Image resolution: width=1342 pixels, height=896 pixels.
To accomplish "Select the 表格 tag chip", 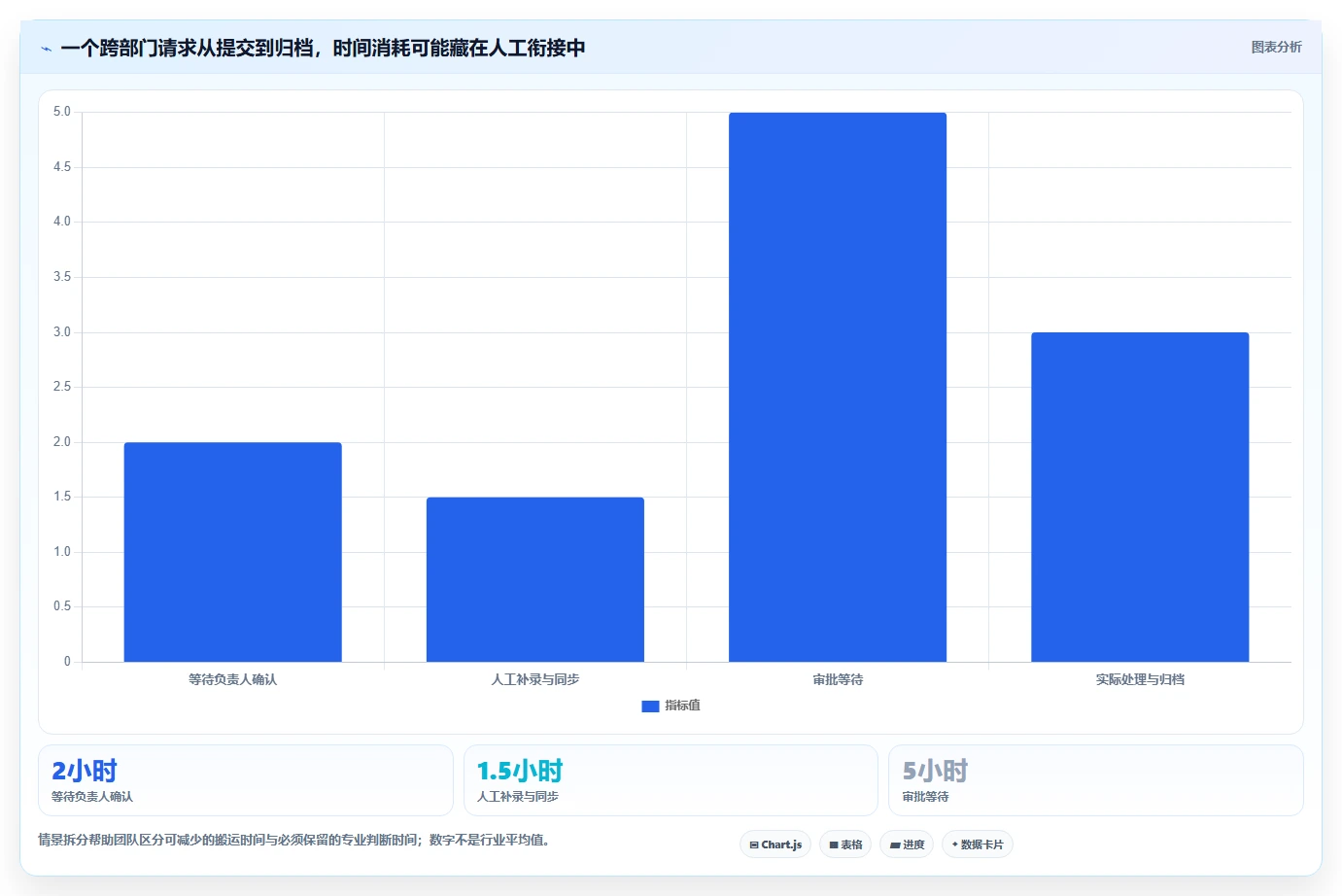I will click(845, 844).
